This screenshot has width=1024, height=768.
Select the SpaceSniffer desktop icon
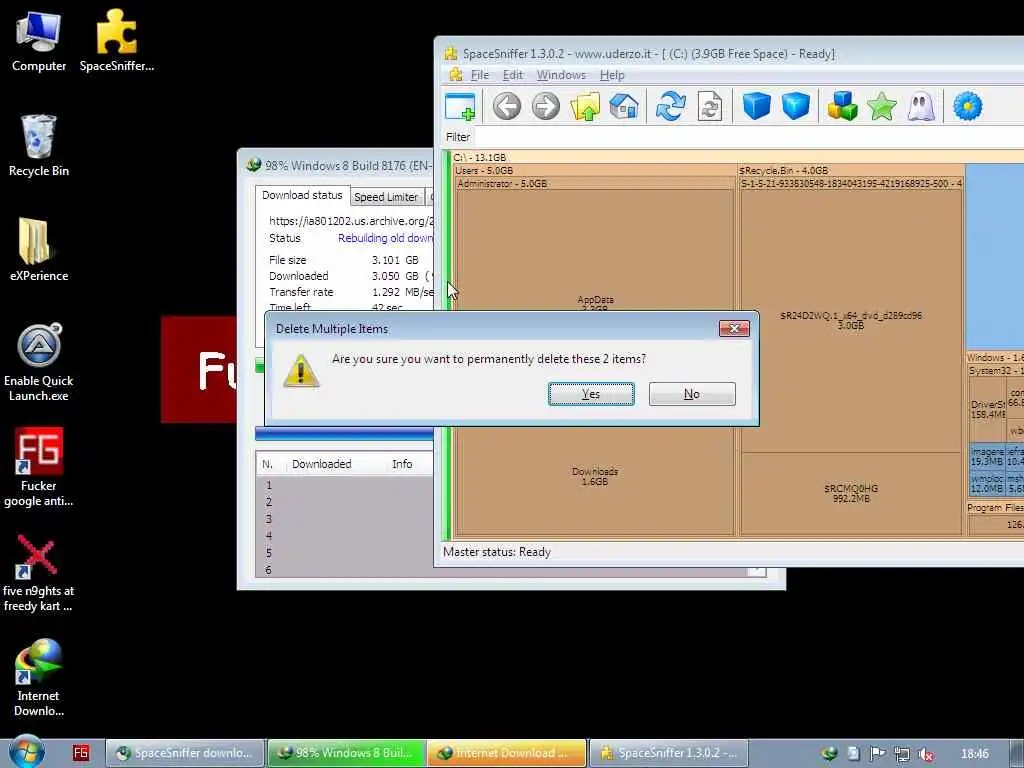click(117, 41)
